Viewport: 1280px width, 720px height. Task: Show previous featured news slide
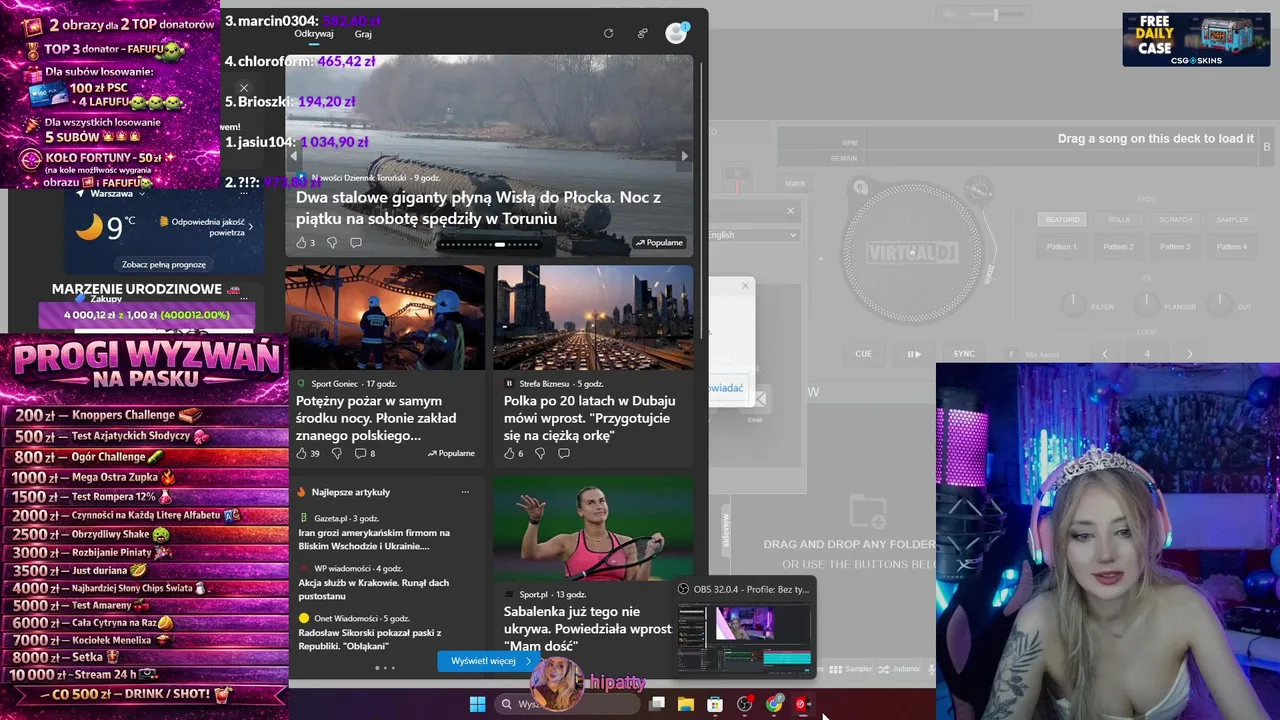point(294,156)
